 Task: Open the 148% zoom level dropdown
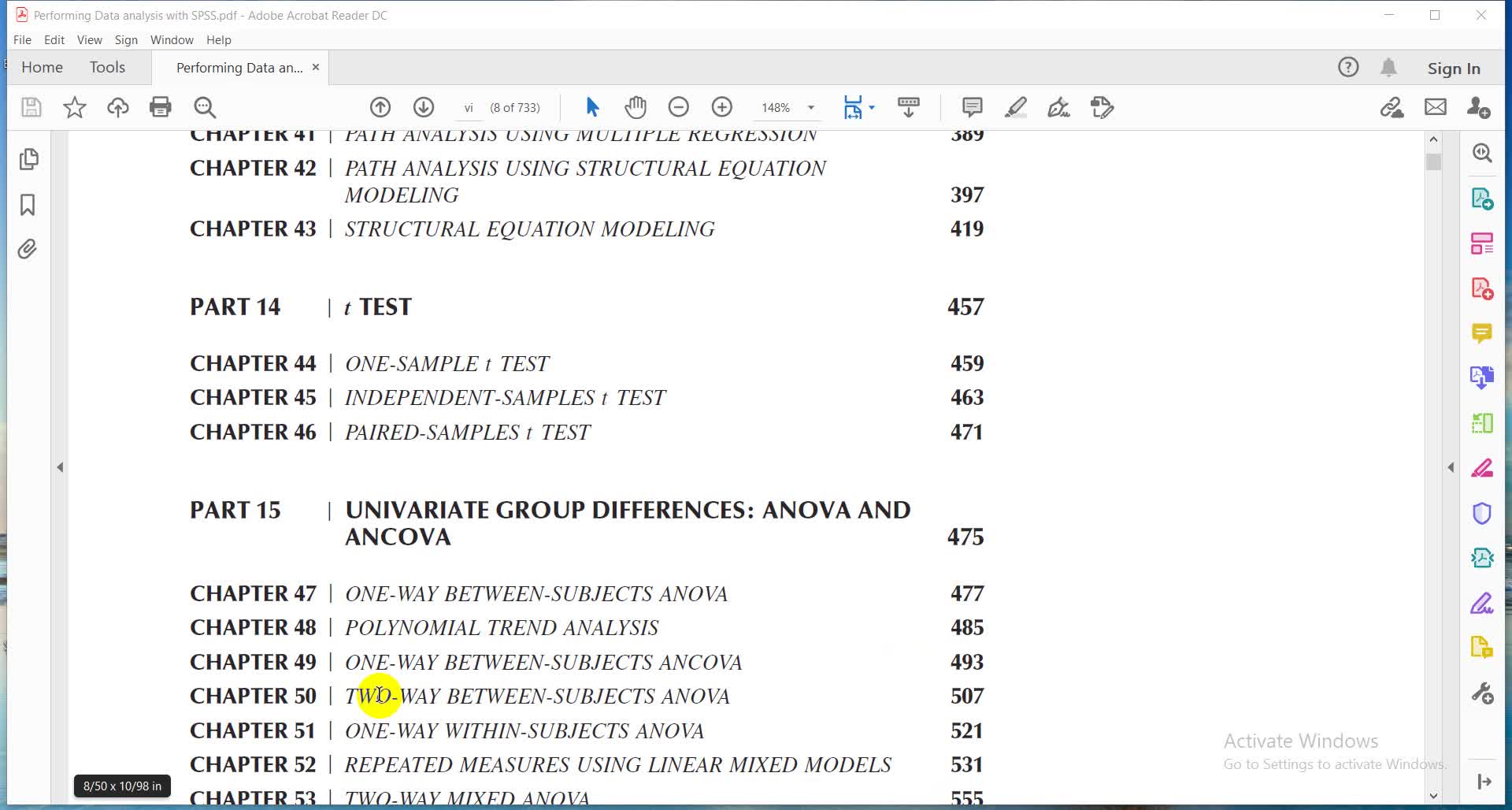point(811,107)
